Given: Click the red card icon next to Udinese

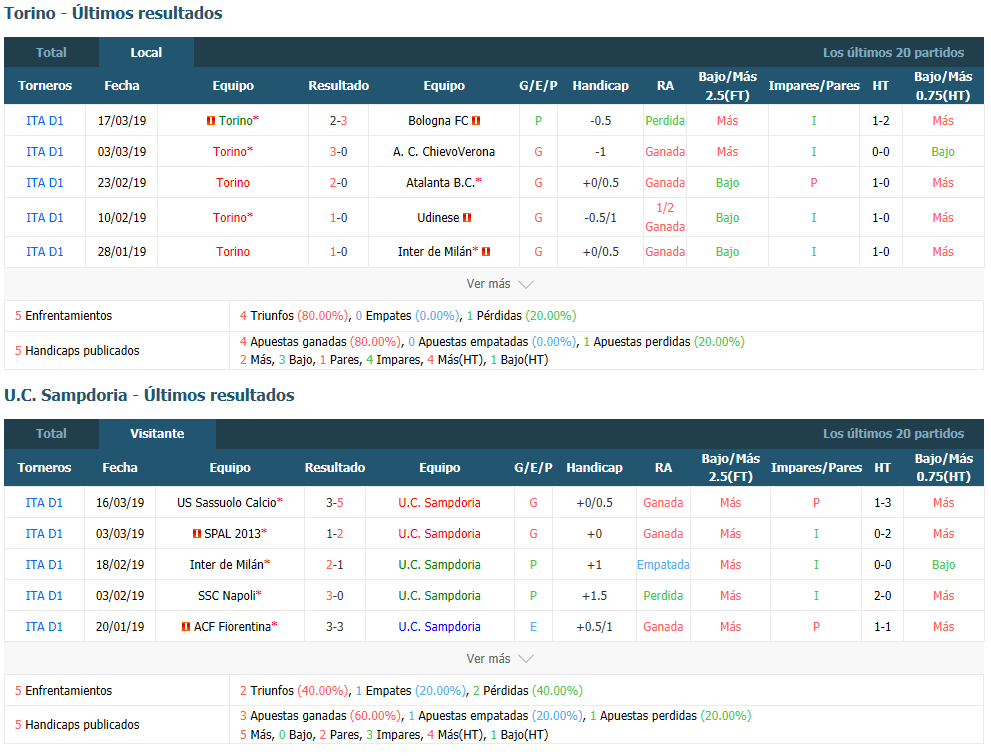Looking at the screenshot, I should click(x=467, y=218).
